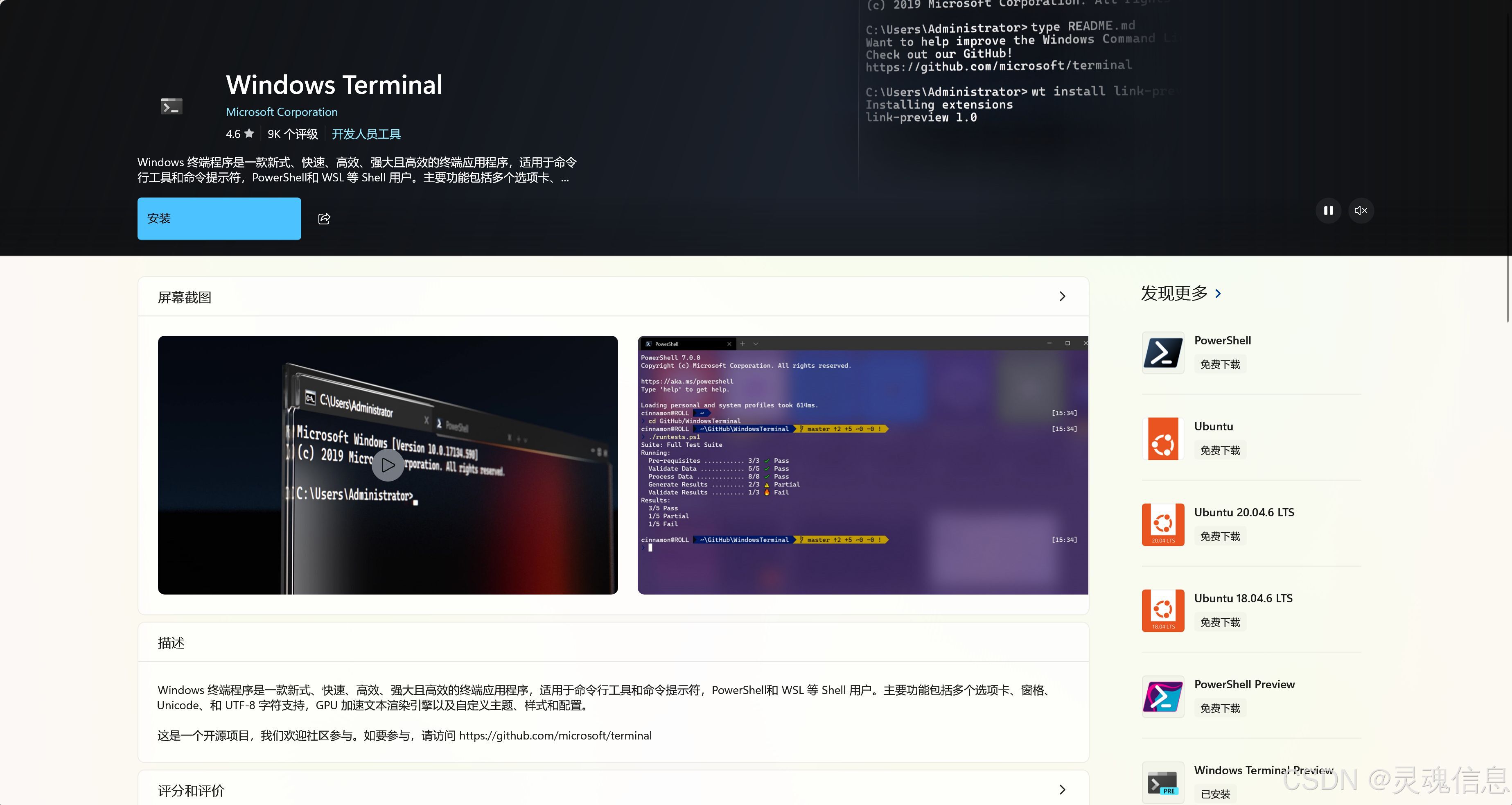Expand the 屏幕截图 section

[1063, 296]
